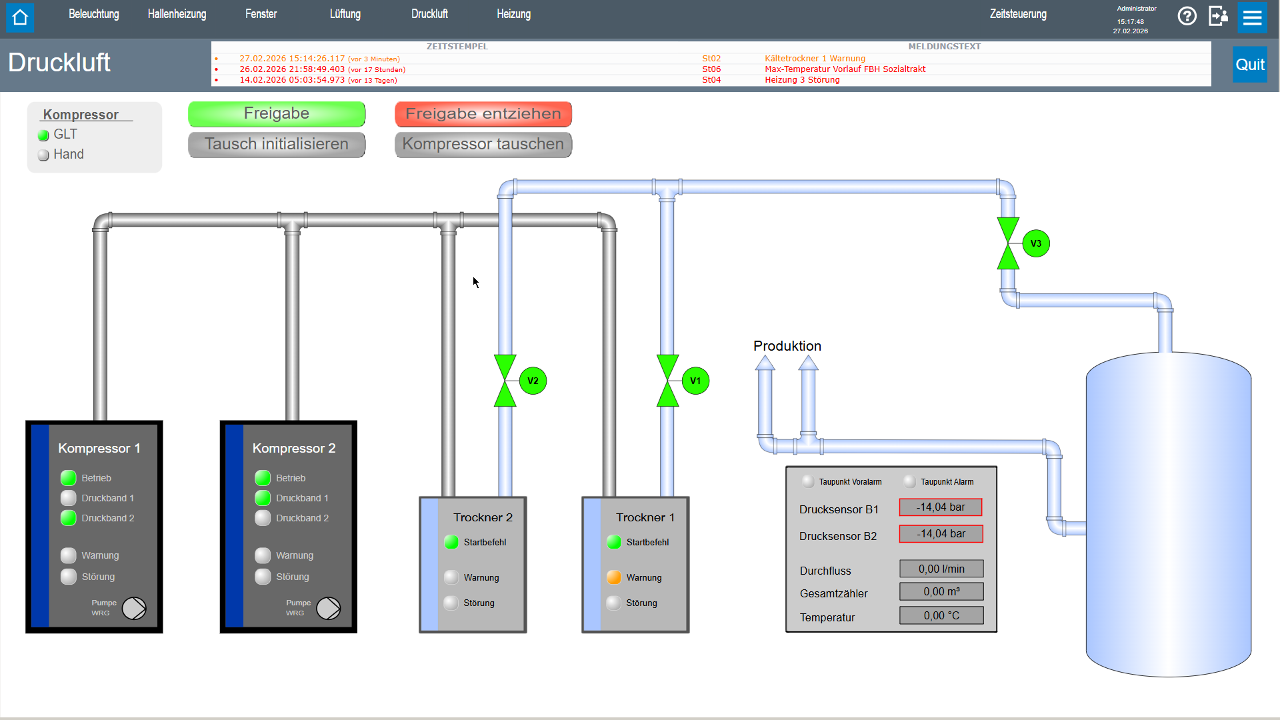Open the Beleuchtung menu
Viewport: 1280px width, 720px height.
94,15
